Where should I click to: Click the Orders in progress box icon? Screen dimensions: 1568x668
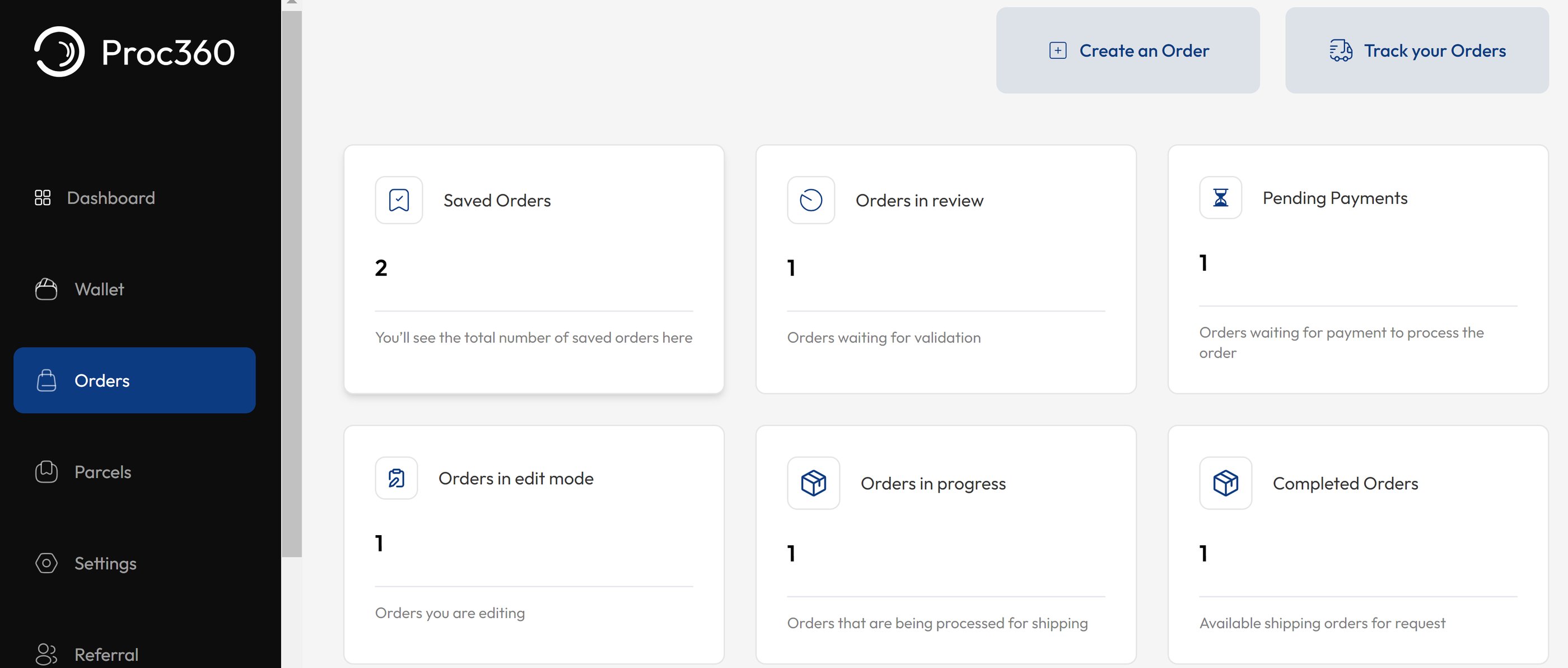click(x=813, y=484)
